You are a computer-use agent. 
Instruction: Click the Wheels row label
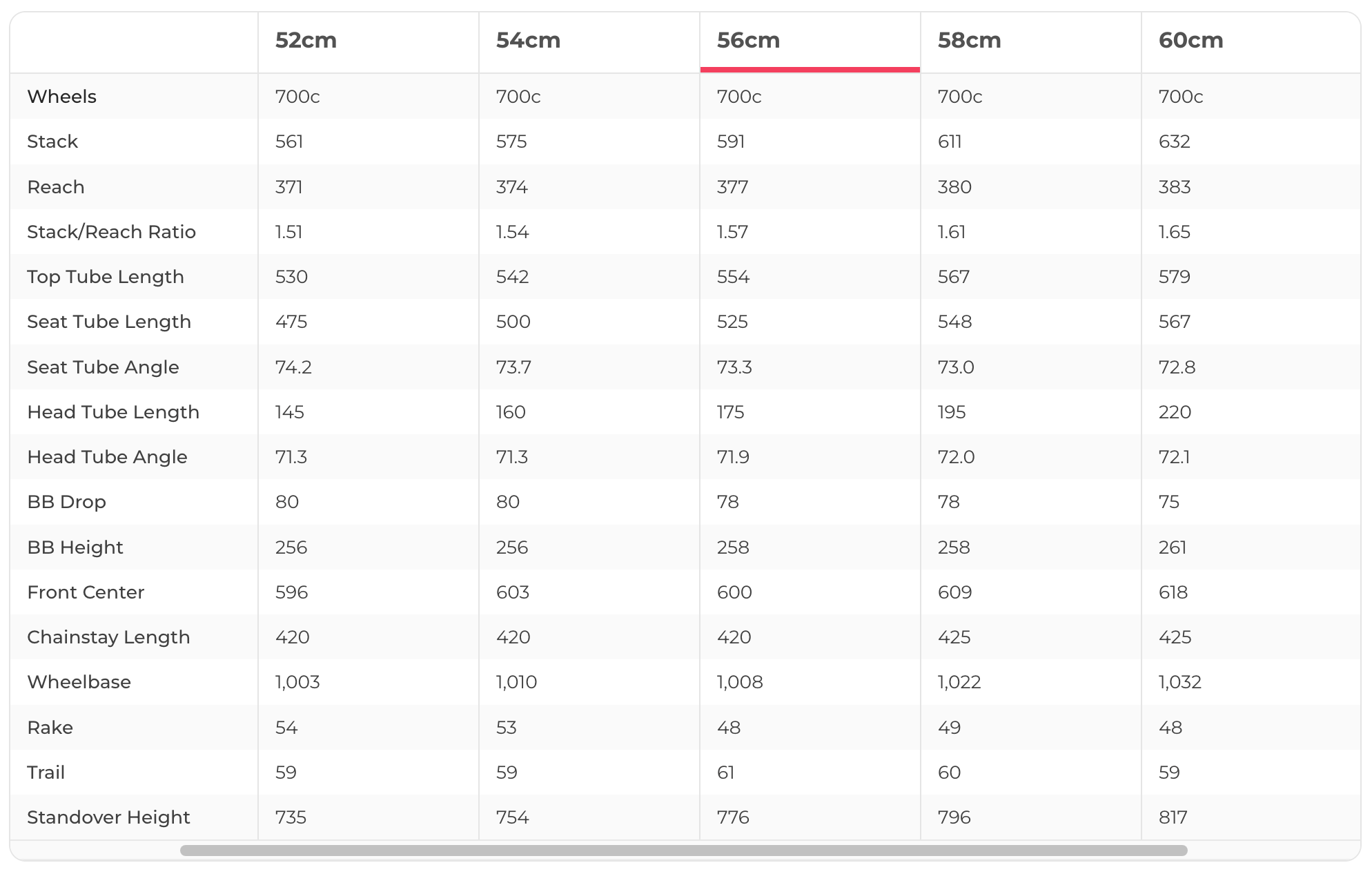(62, 97)
